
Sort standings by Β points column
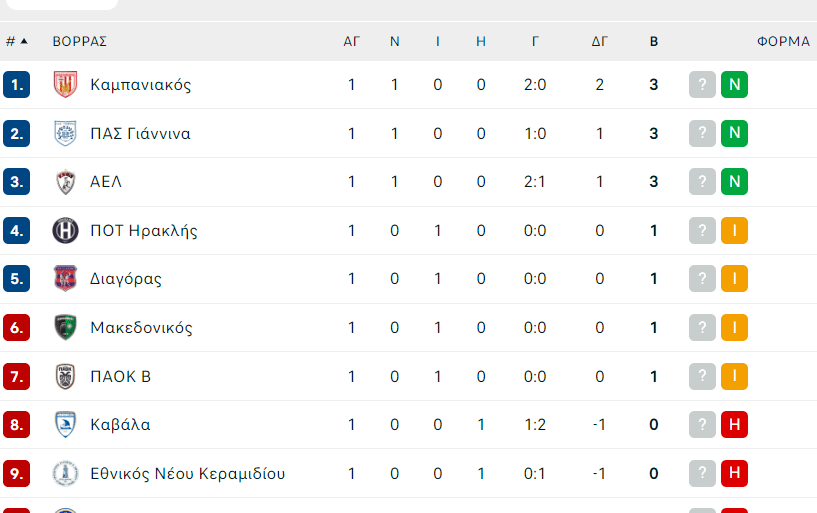click(654, 42)
